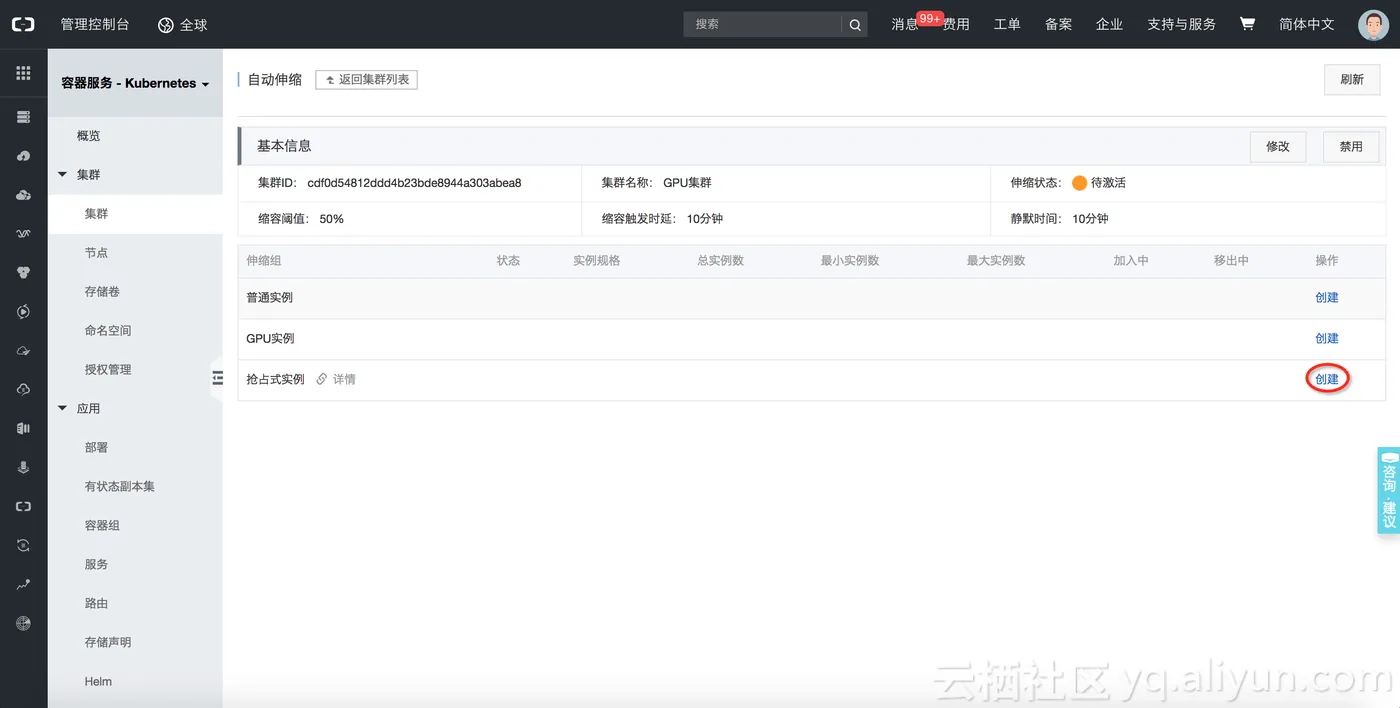Open 企业 in top bar
Image resolution: width=1400 pixels, height=708 pixels.
(x=1109, y=24)
